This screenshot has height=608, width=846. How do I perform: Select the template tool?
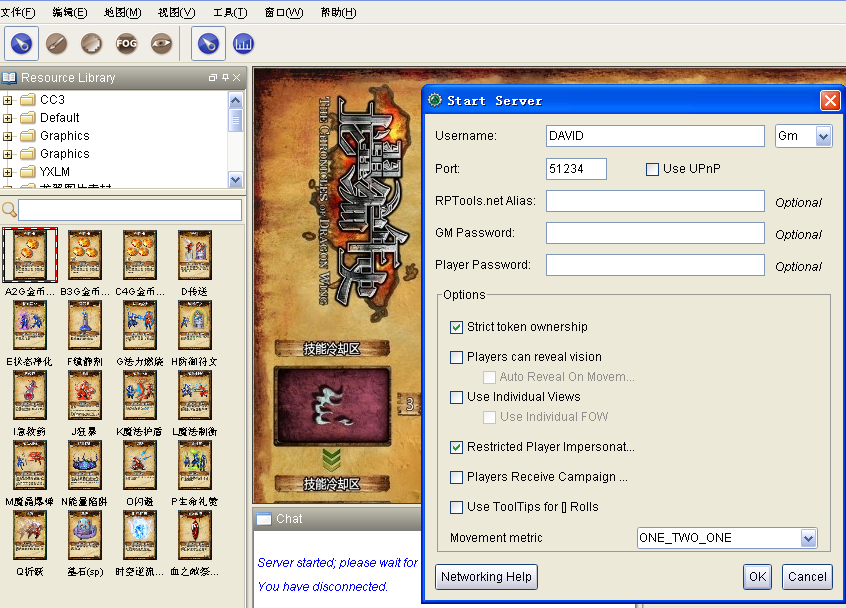point(91,44)
